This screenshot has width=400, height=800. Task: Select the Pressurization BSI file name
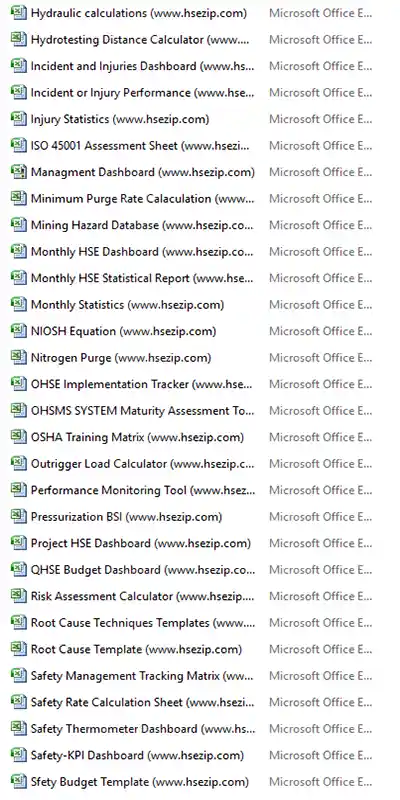(x=127, y=517)
